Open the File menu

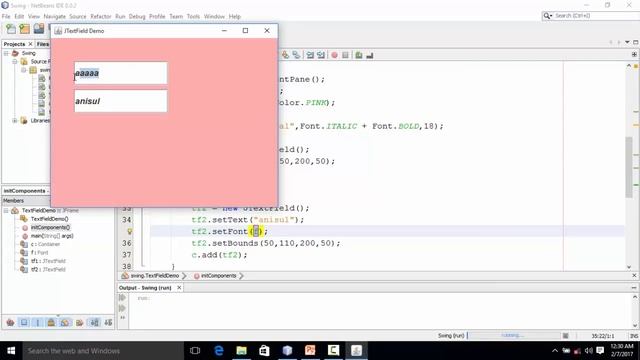(x=6, y=16)
